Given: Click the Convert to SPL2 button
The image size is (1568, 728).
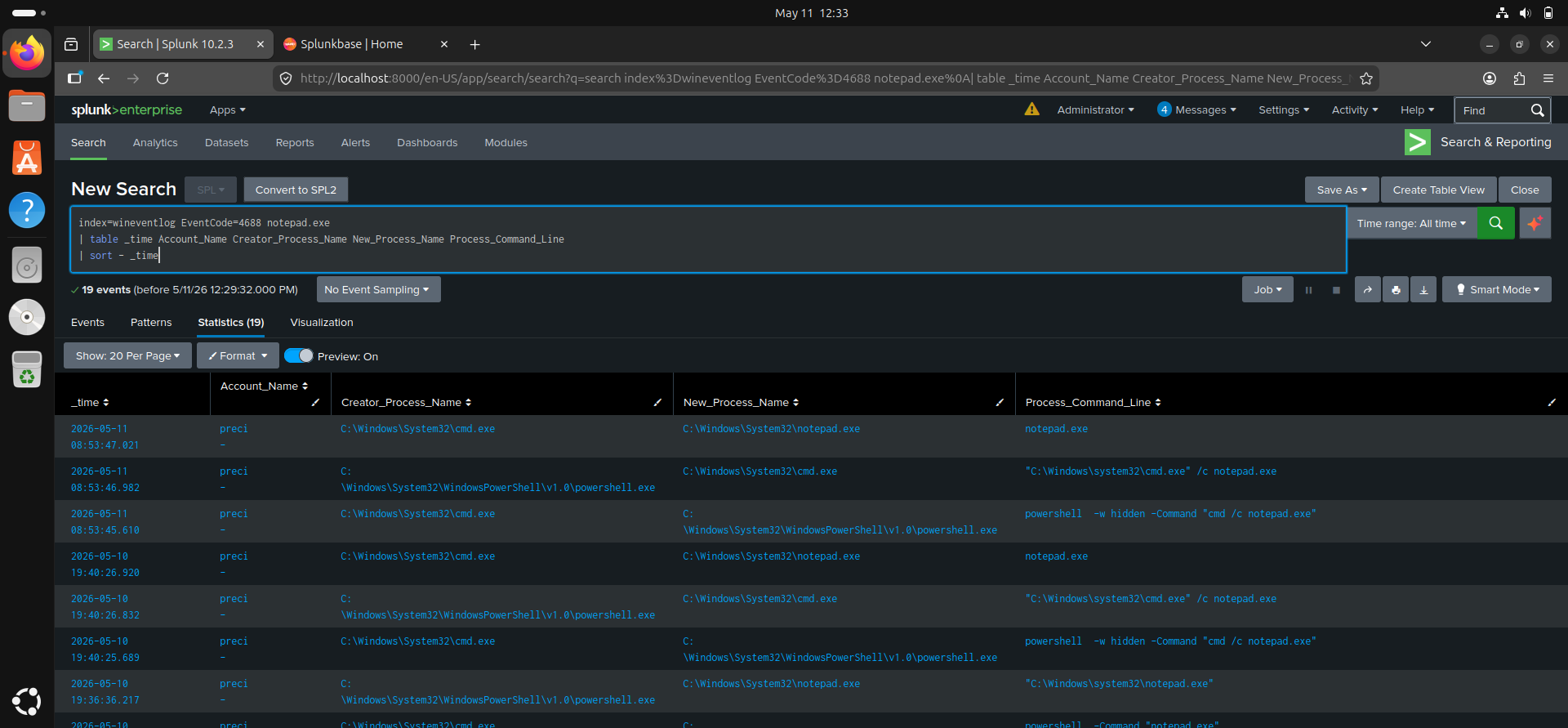Looking at the screenshot, I should (x=296, y=190).
